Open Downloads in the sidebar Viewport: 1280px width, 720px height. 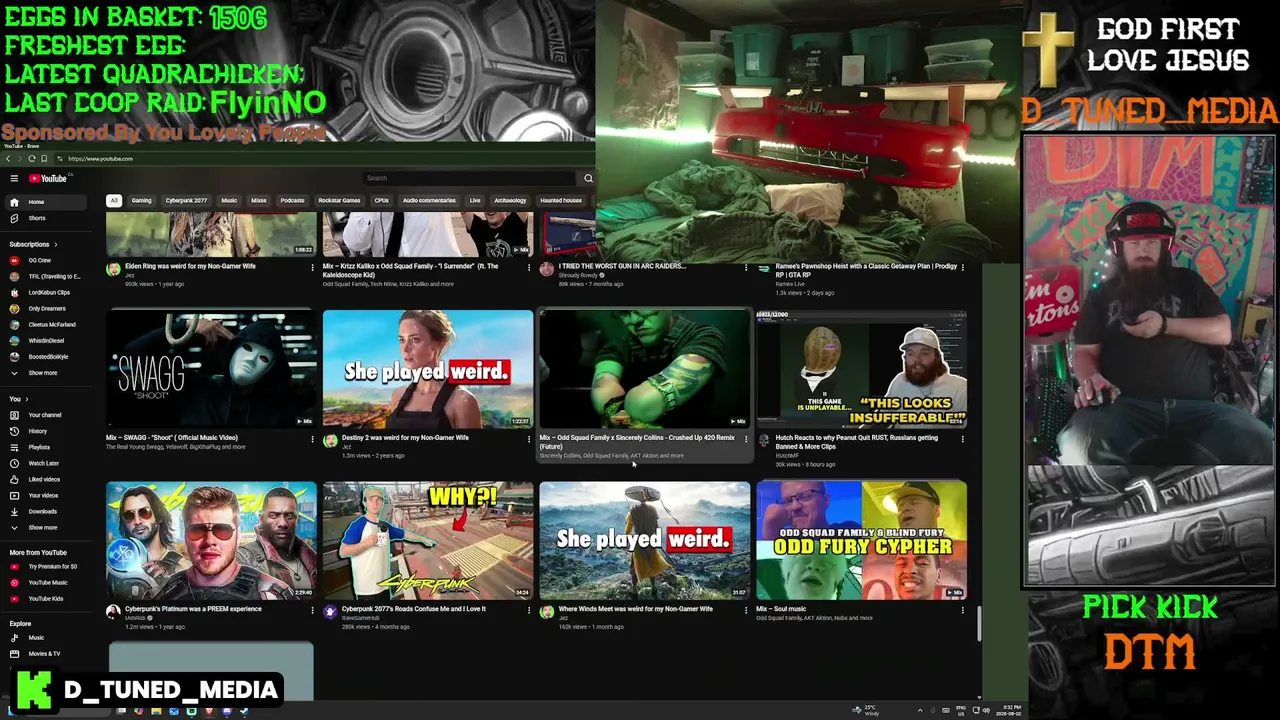pos(46,511)
